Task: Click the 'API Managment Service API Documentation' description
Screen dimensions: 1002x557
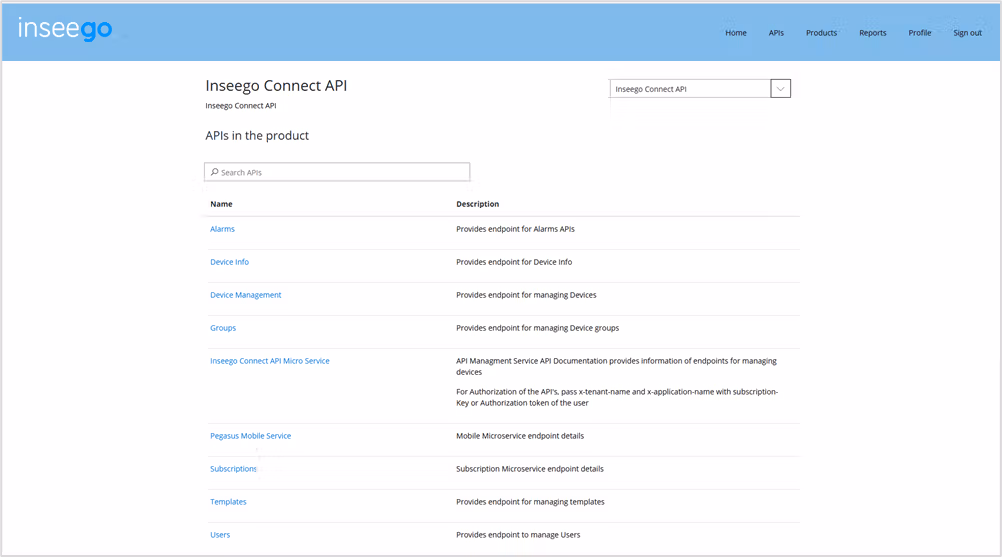Action: (616, 366)
